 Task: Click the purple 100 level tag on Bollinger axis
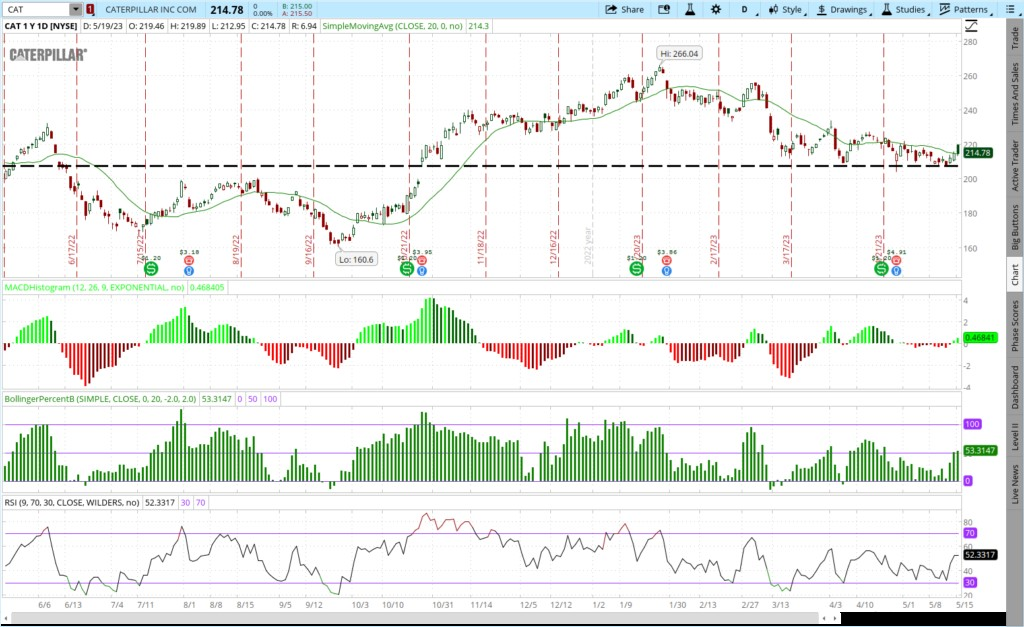(x=972, y=424)
